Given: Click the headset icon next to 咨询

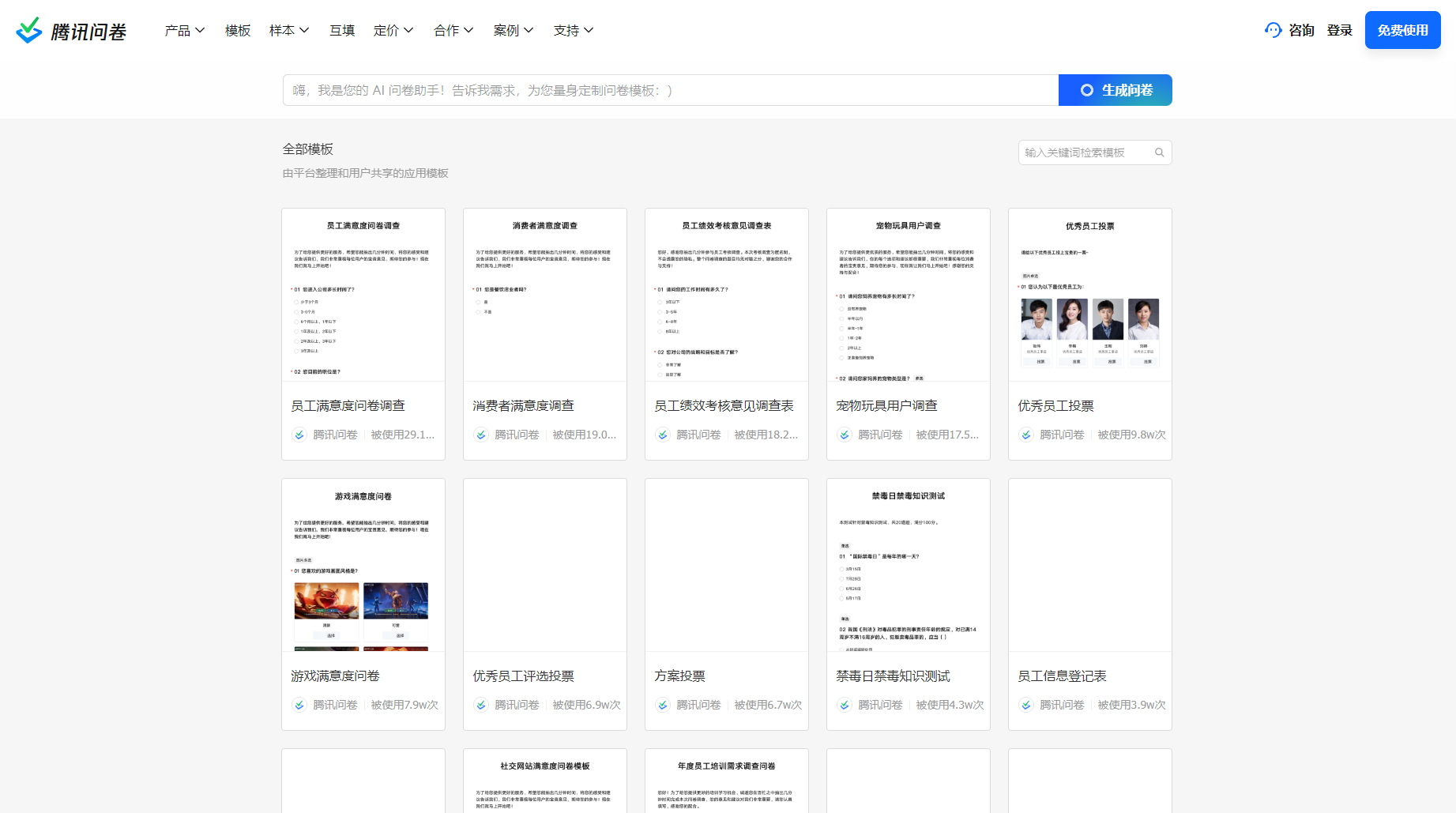Looking at the screenshot, I should click(x=1273, y=29).
